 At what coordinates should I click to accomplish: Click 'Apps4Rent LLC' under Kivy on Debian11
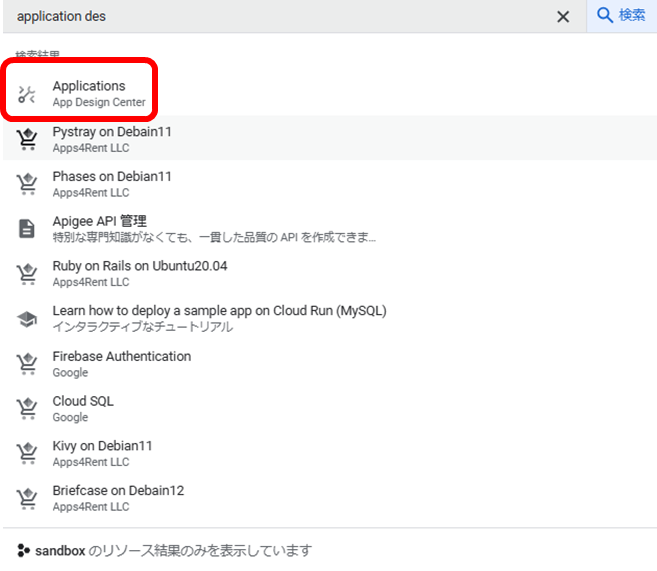coord(91,462)
